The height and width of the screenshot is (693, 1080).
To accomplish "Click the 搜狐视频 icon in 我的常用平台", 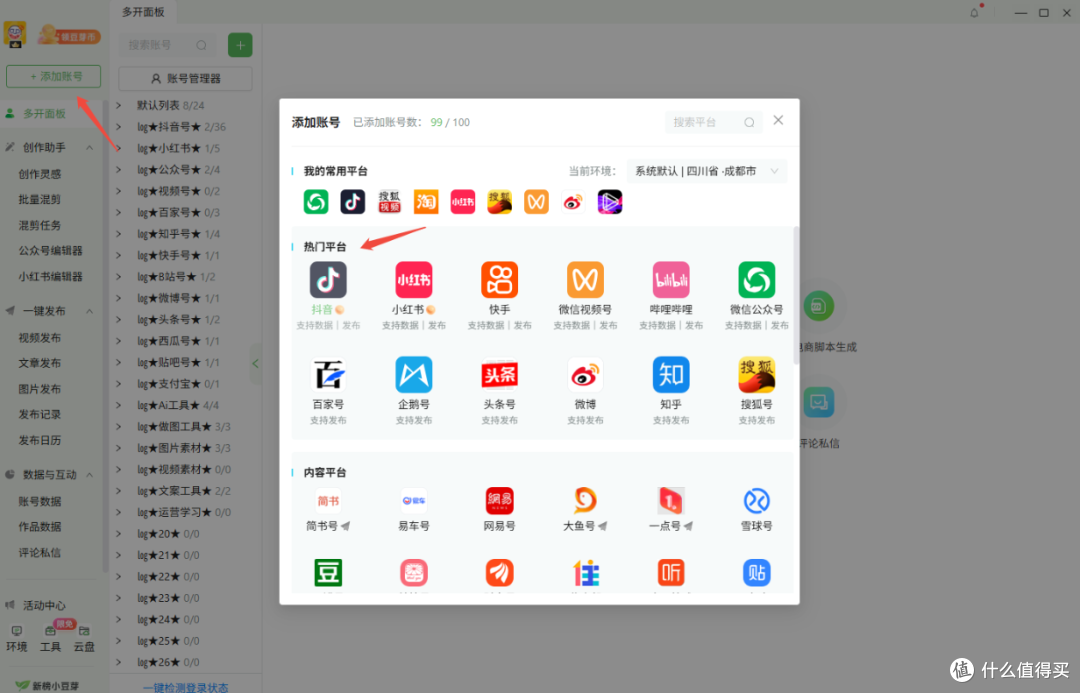I will (389, 202).
